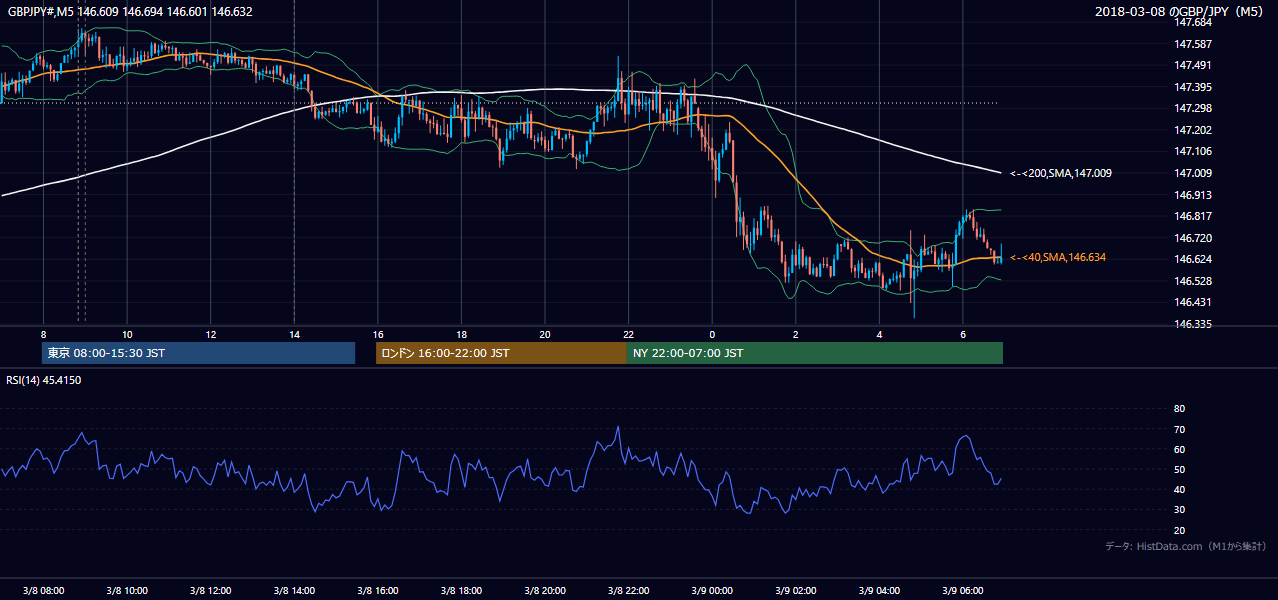This screenshot has height=600, width=1278.
Task: Click the 147.202 price axis label
Action: (1192, 130)
